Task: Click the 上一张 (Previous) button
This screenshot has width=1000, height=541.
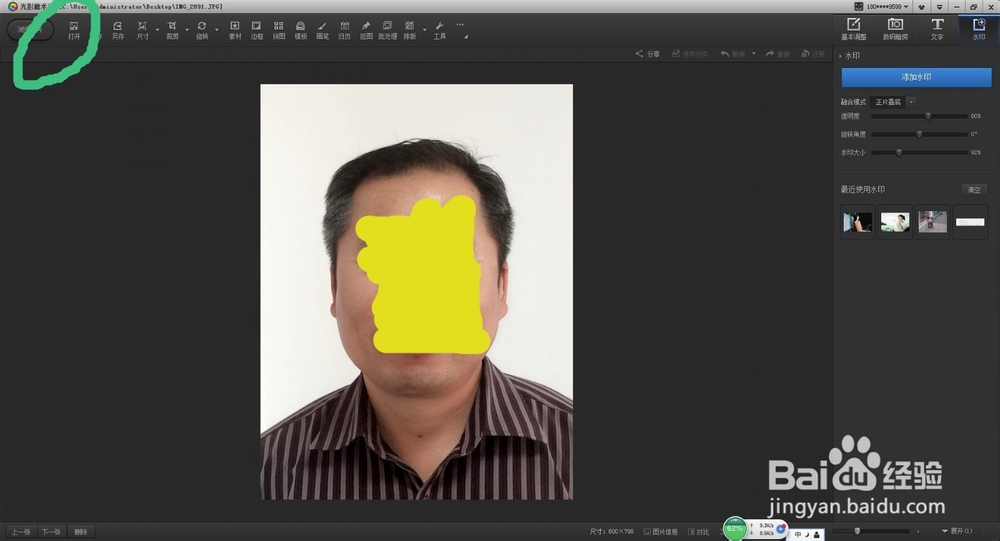Action: [x=21, y=531]
